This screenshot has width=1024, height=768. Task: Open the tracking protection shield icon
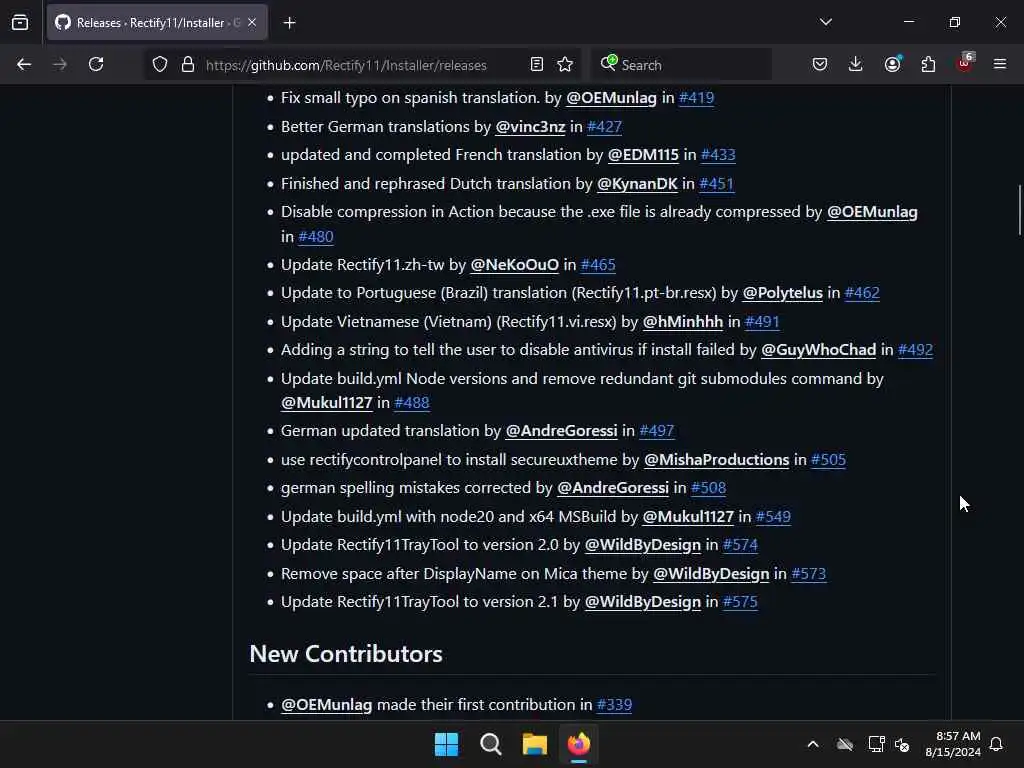pos(160,65)
